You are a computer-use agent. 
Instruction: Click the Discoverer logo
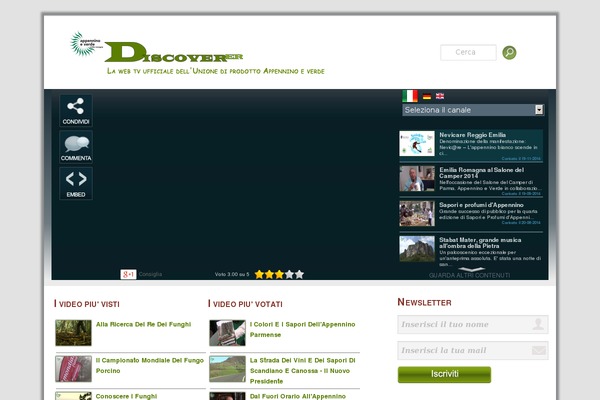pos(173,52)
